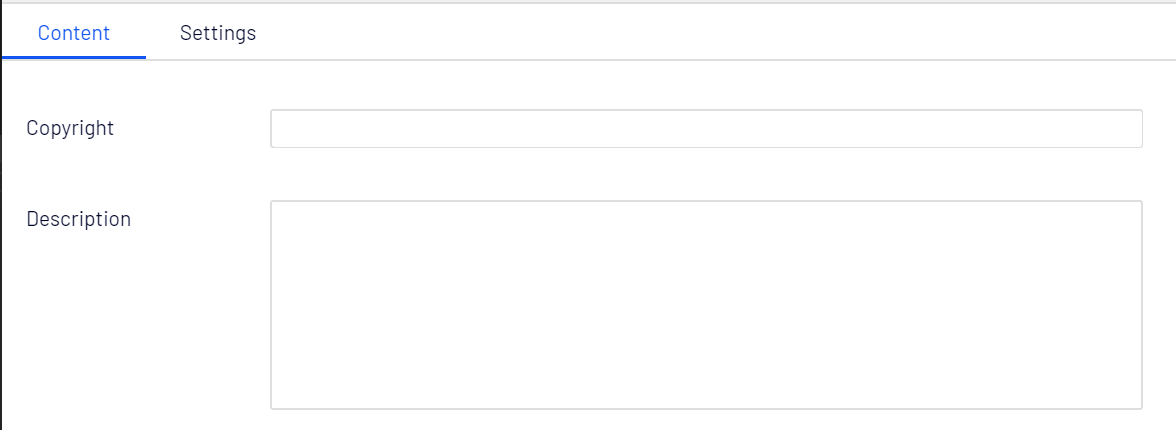The image size is (1176, 430).
Task: Select the single-line field beside Copyright
Action: coord(706,129)
